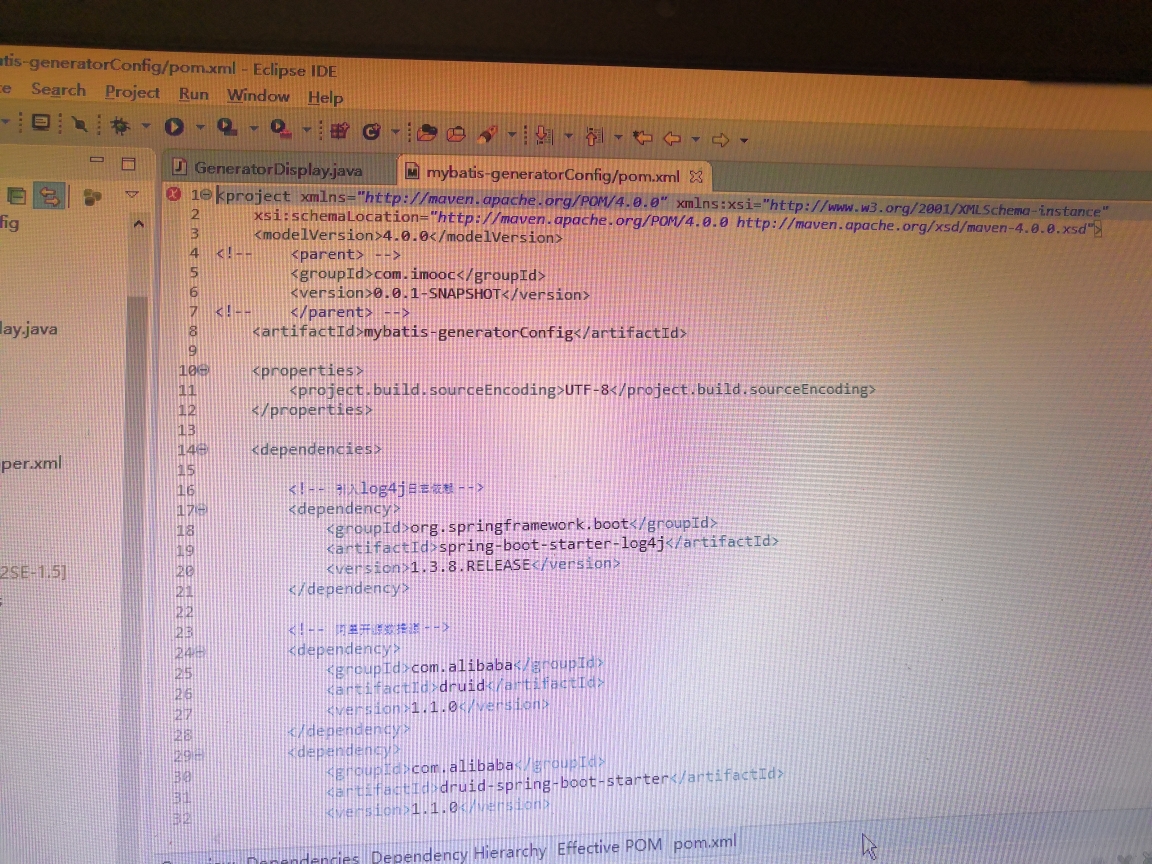Open the Window menu
This screenshot has width=1152, height=864.
click(258, 96)
